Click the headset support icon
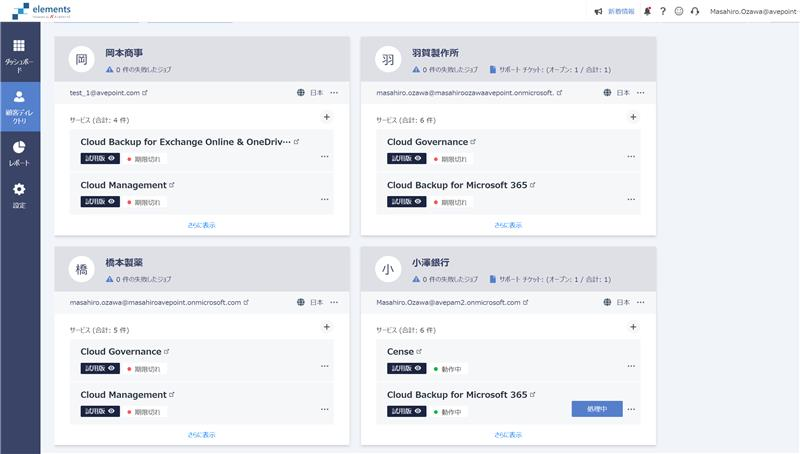The width and height of the screenshot is (800, 454). click(694, 11)
